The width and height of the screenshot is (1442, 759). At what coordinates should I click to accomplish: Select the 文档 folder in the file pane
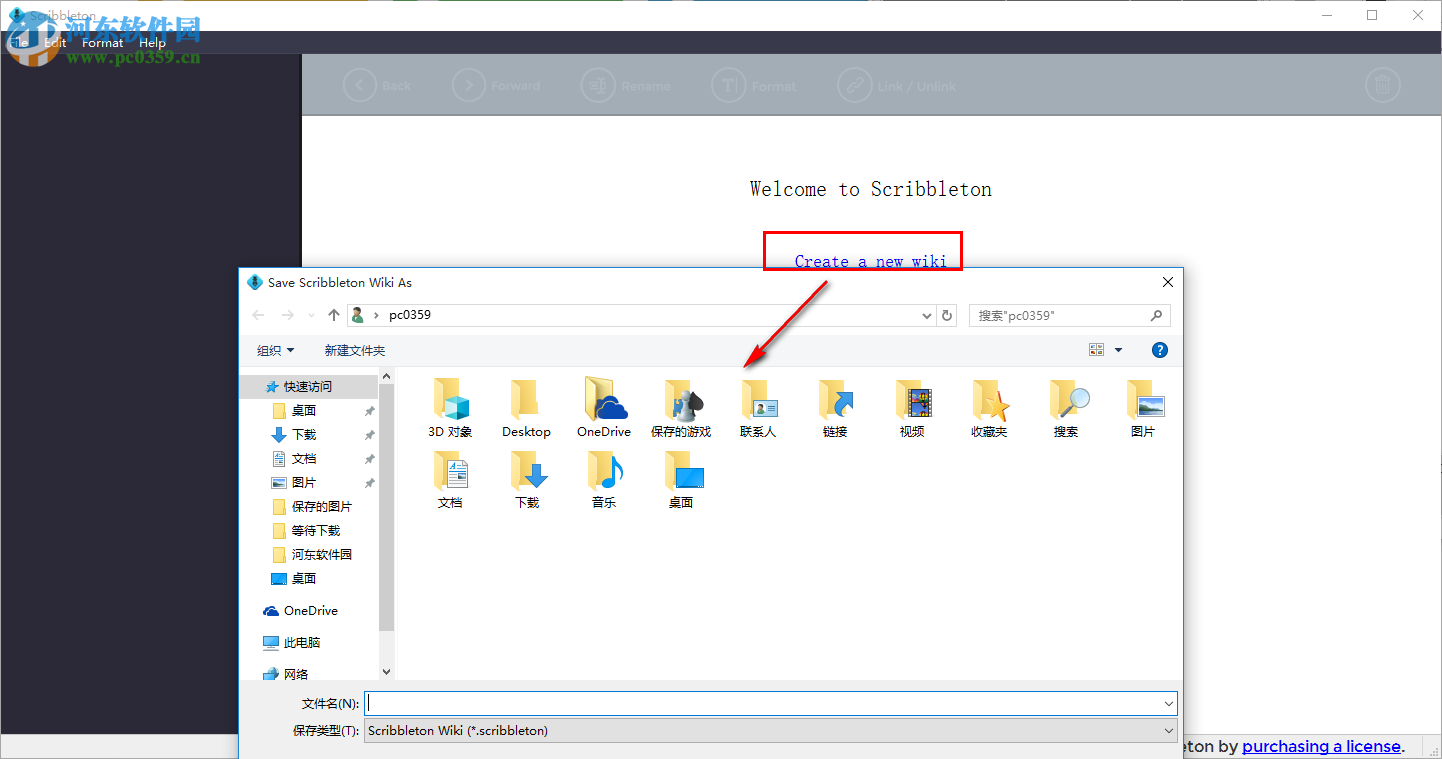450,479
